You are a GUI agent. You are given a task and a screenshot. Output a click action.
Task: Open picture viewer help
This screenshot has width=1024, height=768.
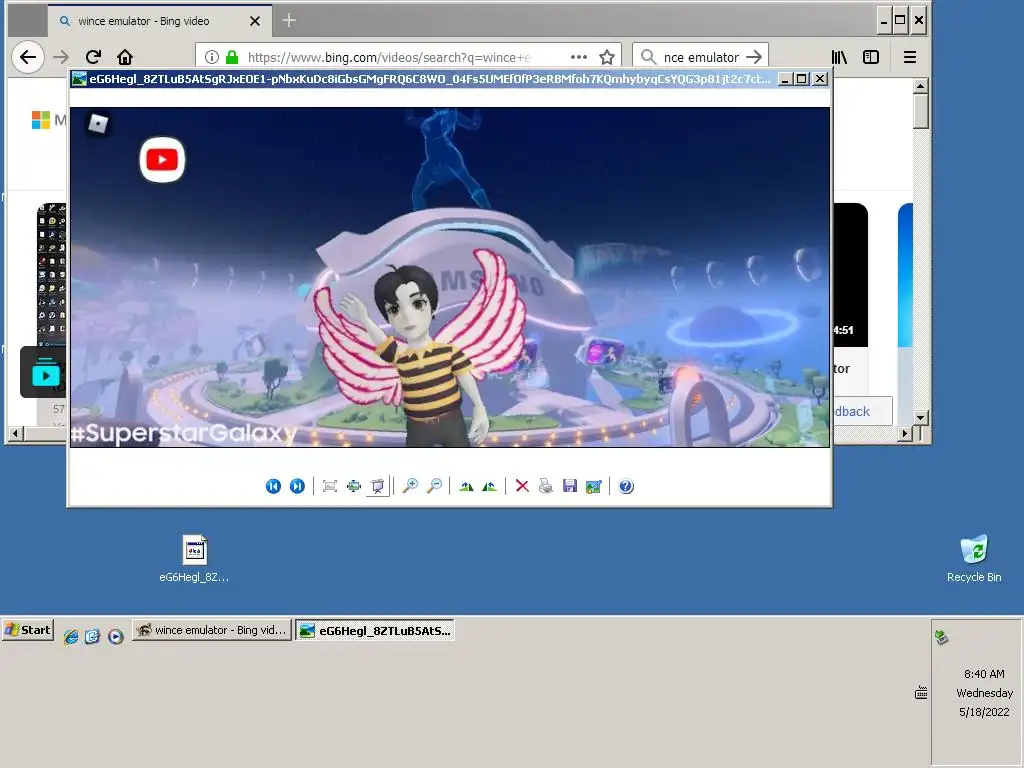click(626, 486)
